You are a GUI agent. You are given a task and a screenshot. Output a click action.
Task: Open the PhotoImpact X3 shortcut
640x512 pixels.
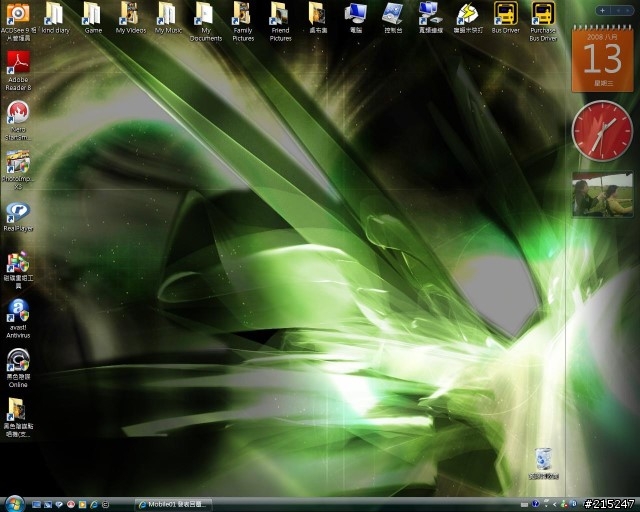[x=17, y=162]
